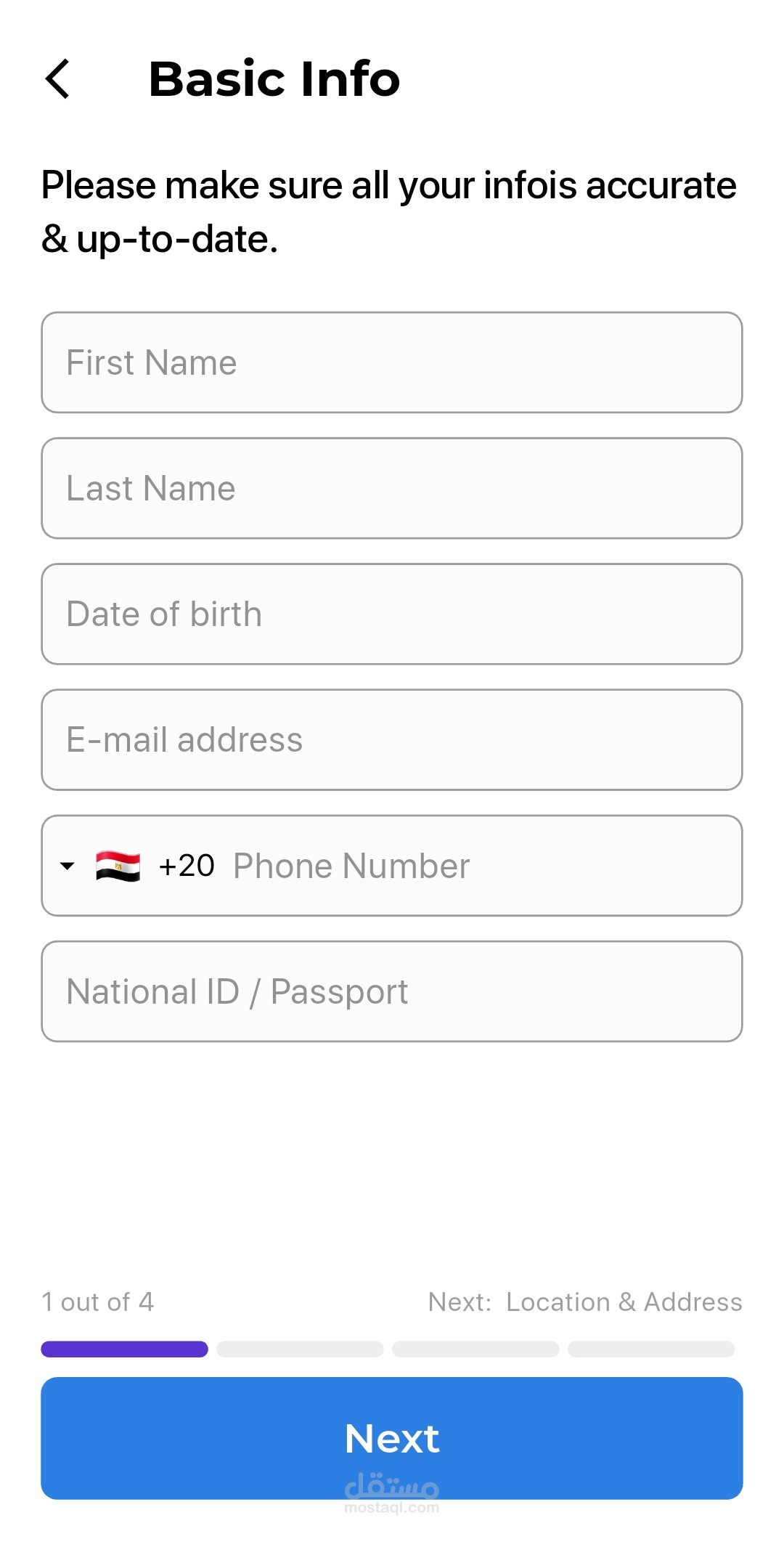Click the purple first progress segment
This screenshot has width=784, height=1547.
pos(124,1349)
